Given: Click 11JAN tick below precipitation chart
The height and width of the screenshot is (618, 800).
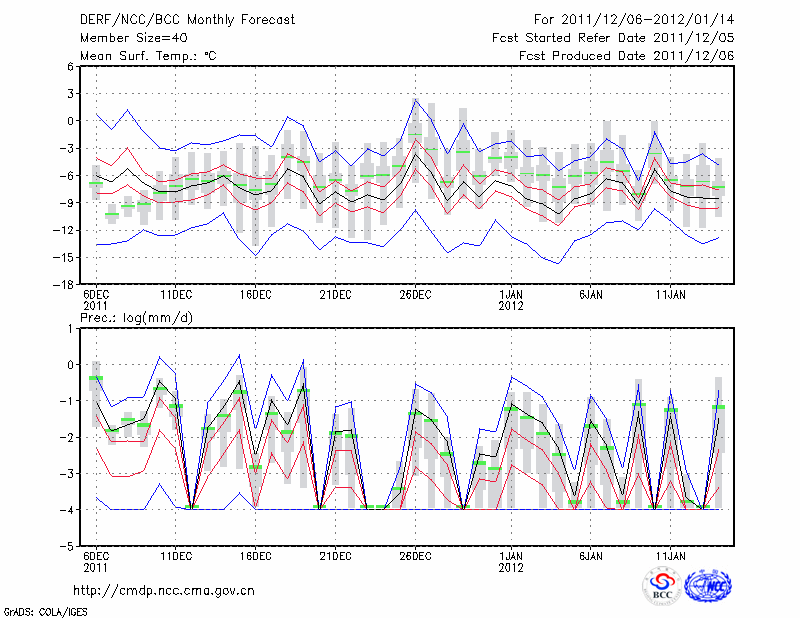Looking at the screenshot, I should tap(670, 553).
